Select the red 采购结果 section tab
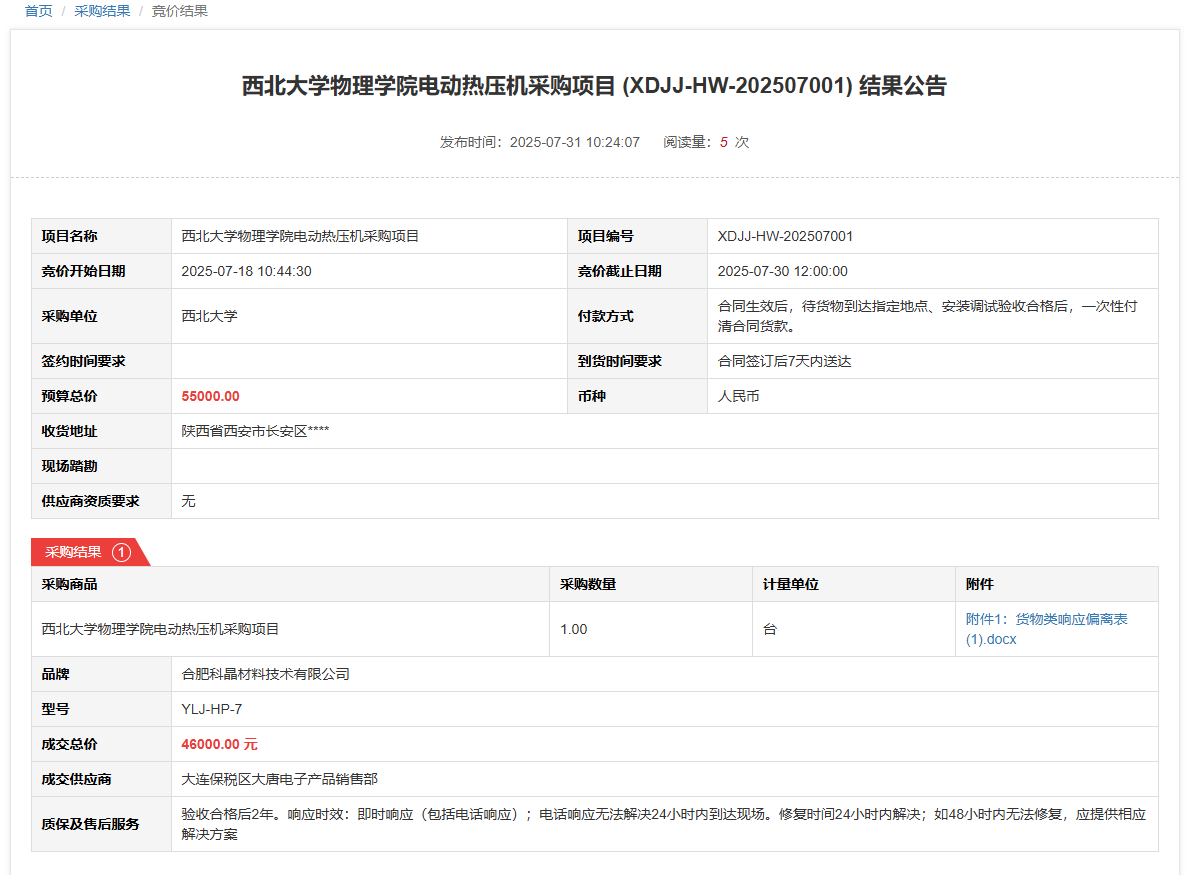1192x875 pixels. (x=74, y=552)
